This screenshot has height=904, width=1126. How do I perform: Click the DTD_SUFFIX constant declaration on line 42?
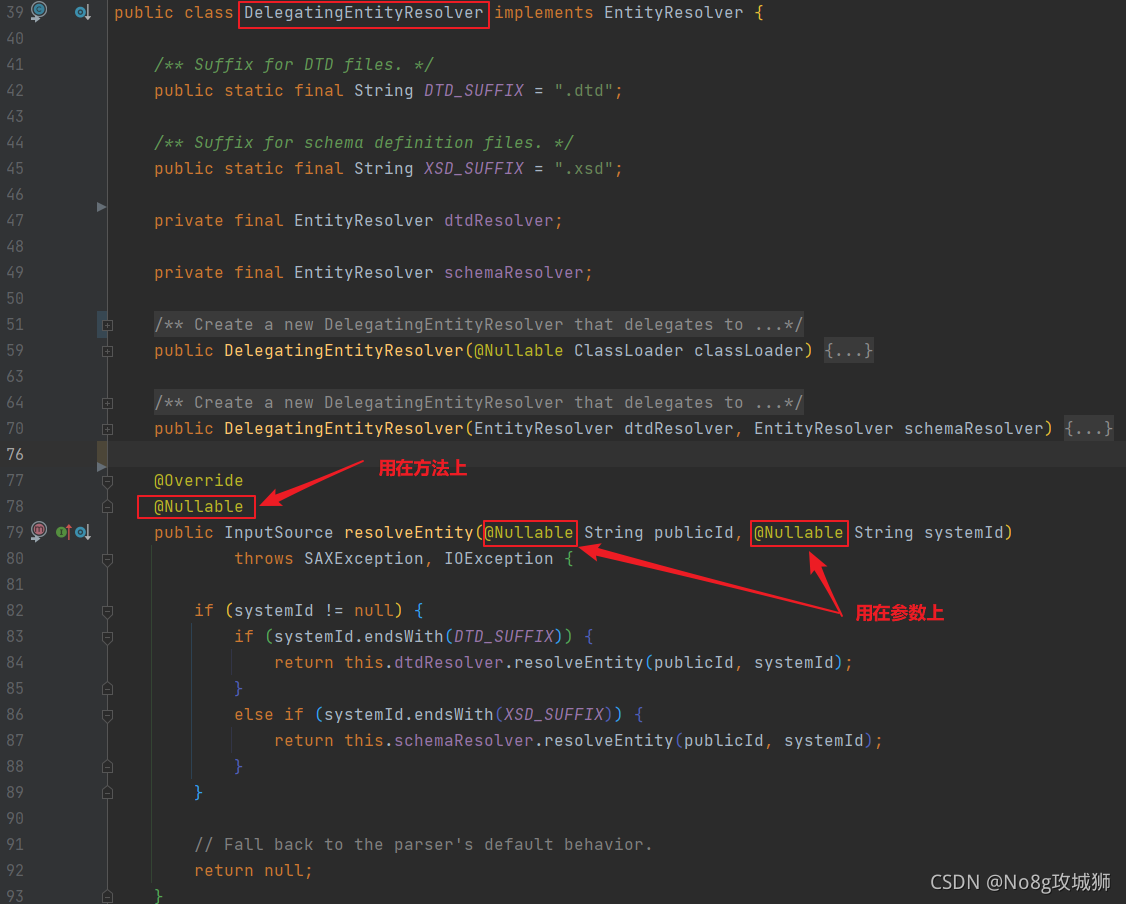coord(473,90)
